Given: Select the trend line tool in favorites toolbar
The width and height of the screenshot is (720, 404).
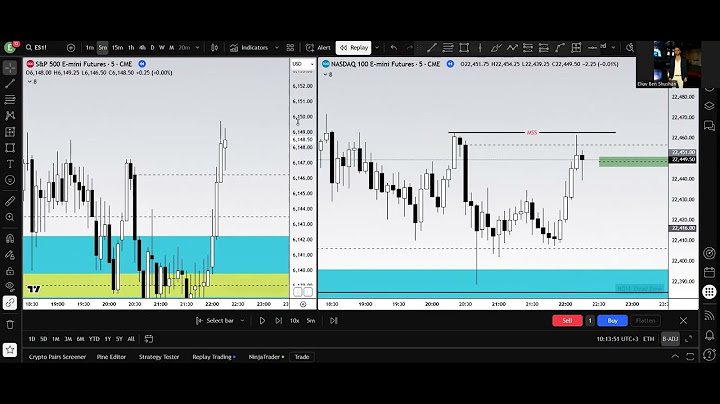Looking at the screenshot, I should pos(432,47).
